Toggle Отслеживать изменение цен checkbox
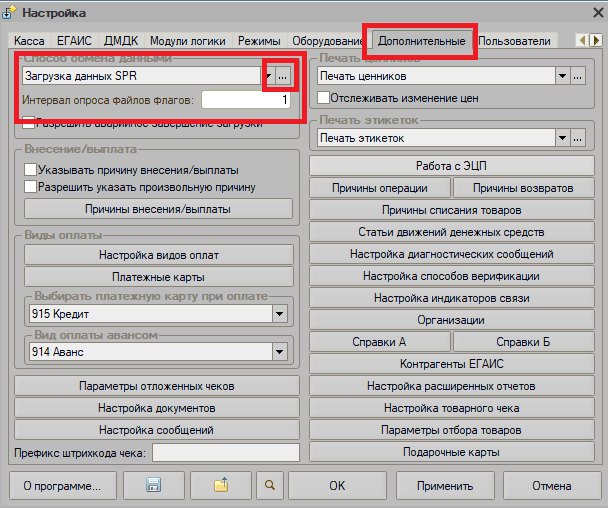Image resolution: width=608 pixels, height=508 pixels. [323, 98]
